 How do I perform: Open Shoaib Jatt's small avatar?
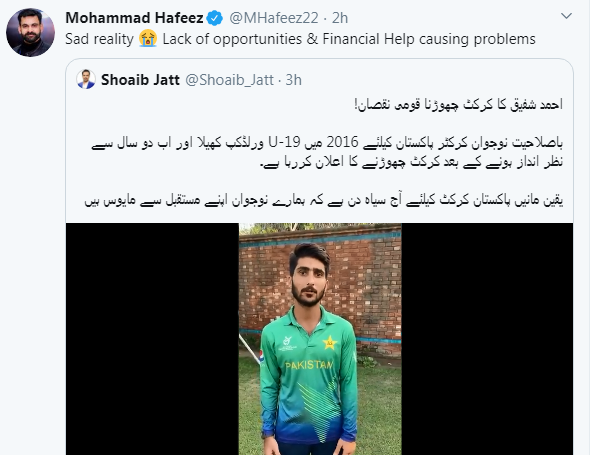click(x=86, y=79)
